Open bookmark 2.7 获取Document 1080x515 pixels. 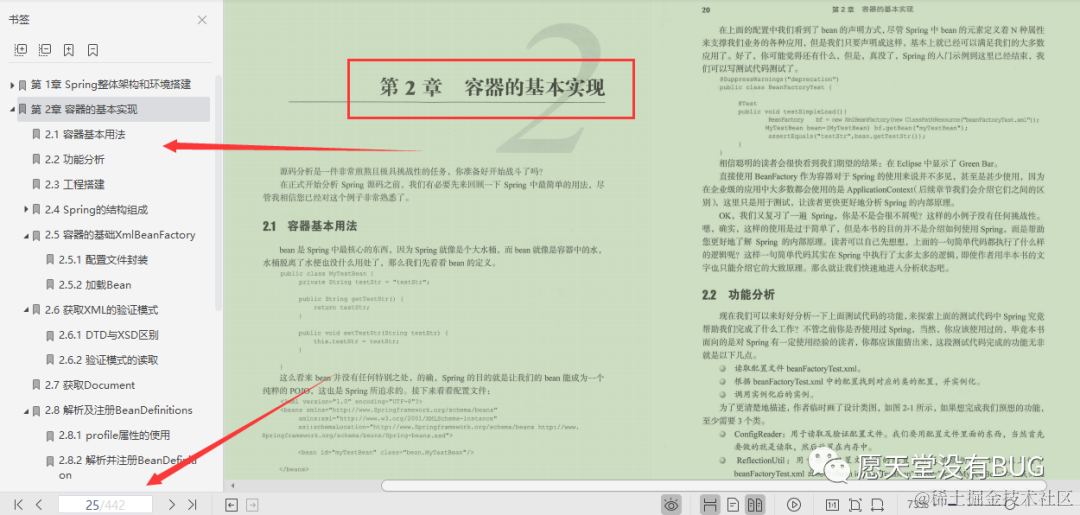[x=90, y=385]
